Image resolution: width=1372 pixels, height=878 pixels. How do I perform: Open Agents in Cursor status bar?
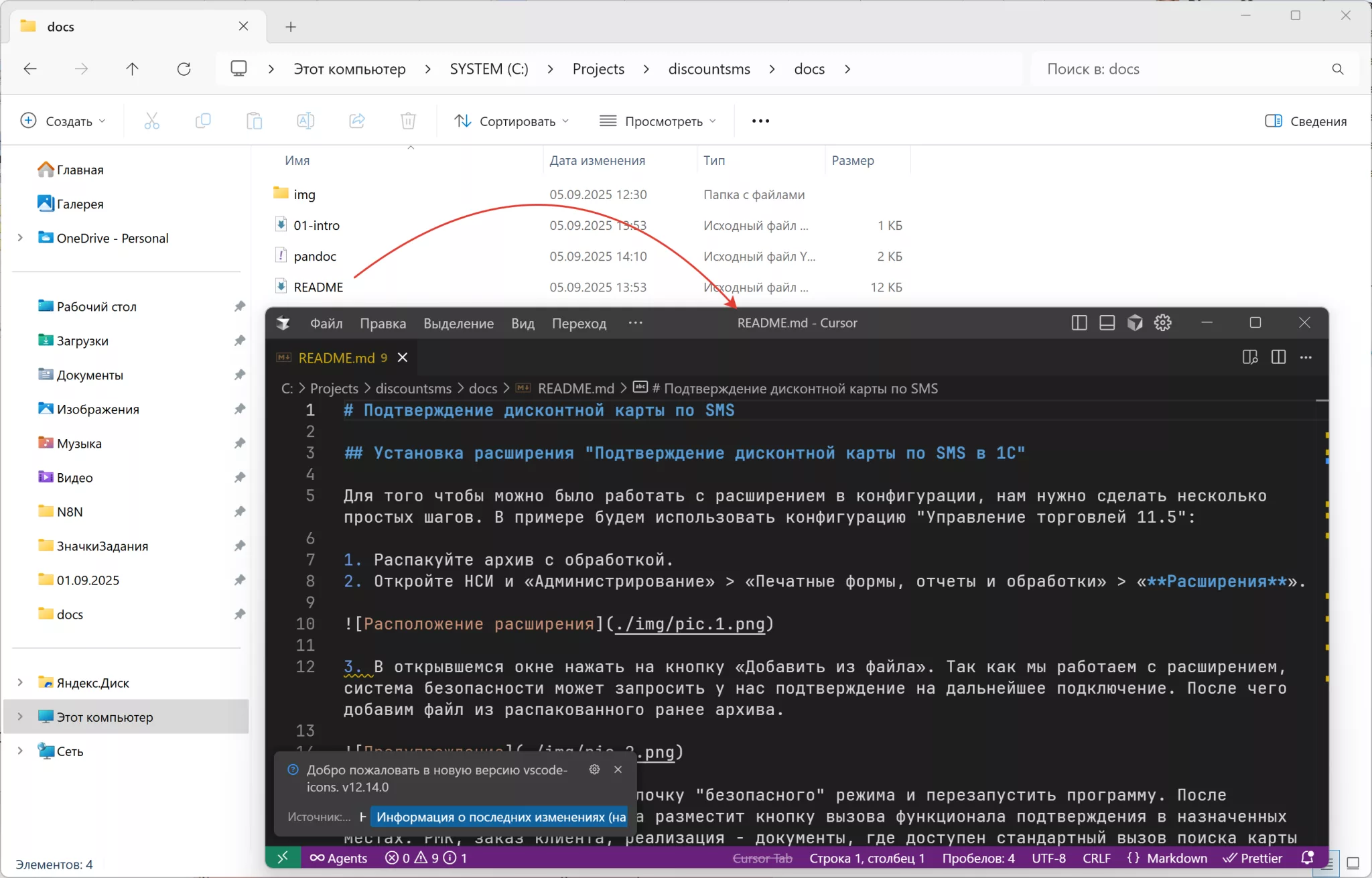coord(339,858)
